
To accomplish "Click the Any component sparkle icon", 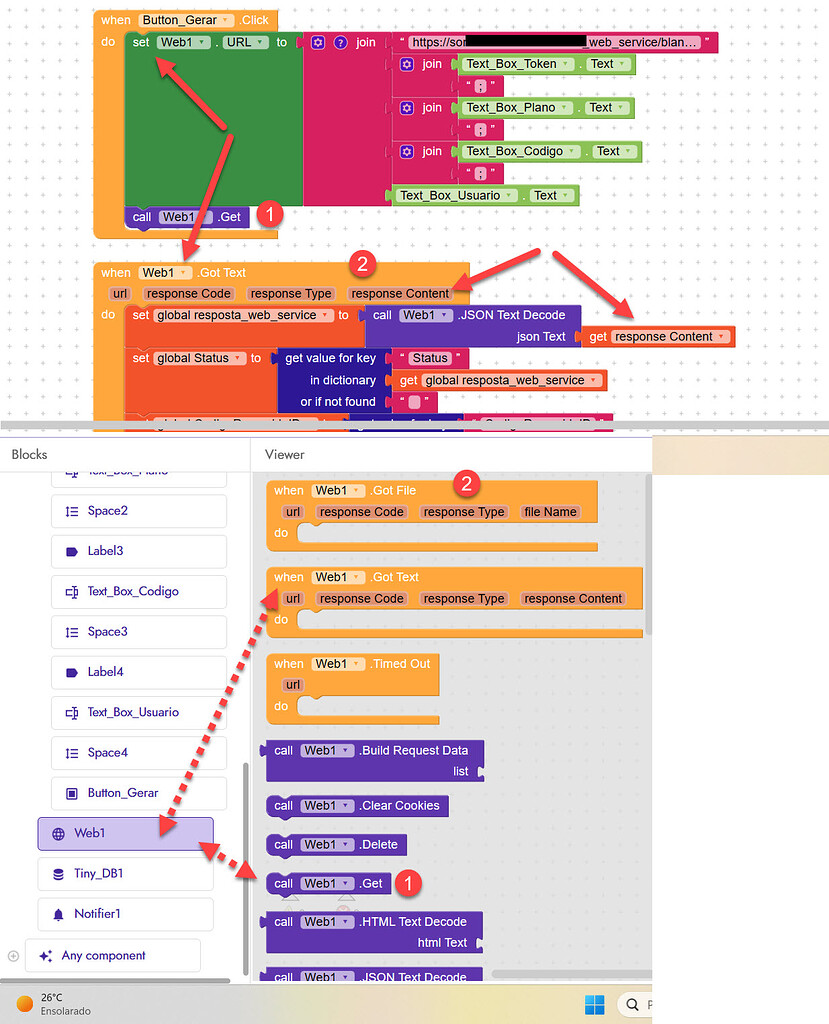I will pos(45,956).
